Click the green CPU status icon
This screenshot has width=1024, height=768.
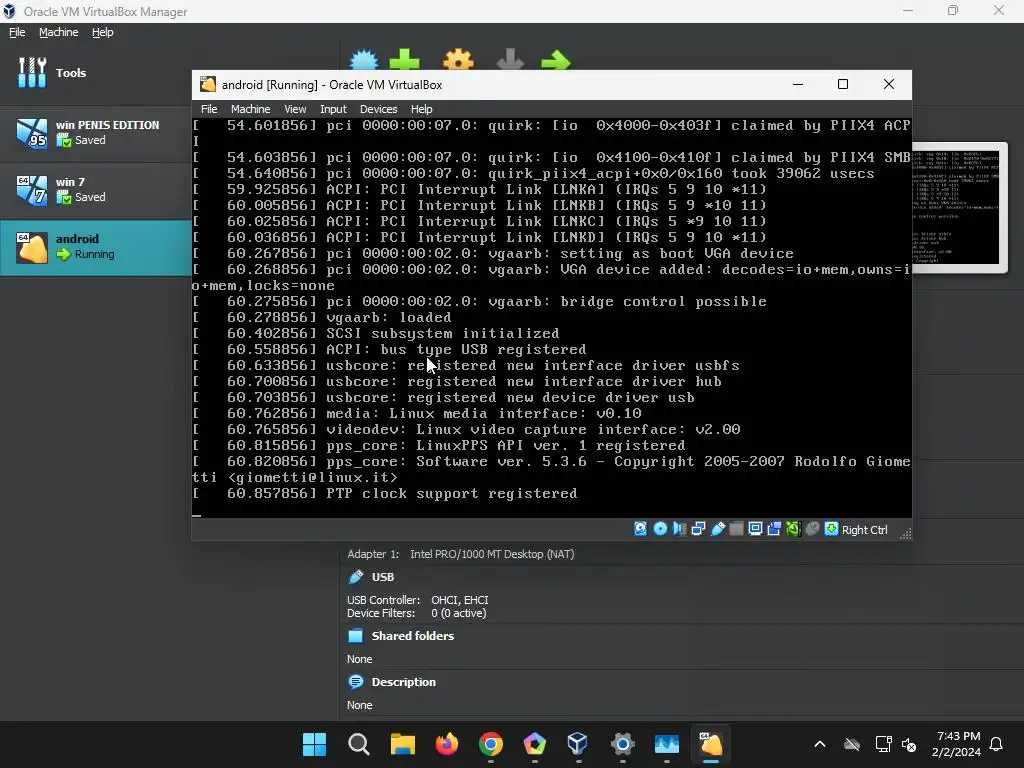tap(793, 529)
